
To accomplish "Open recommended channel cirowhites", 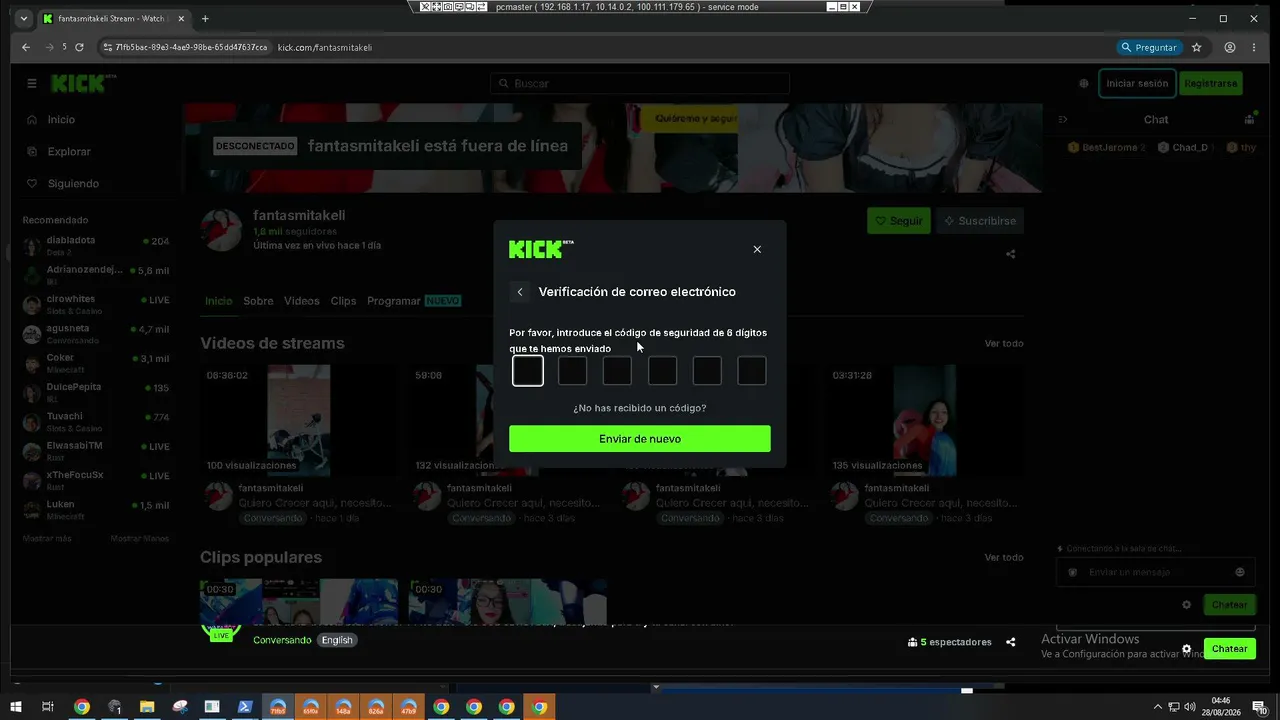I will (x=96, y=304).
